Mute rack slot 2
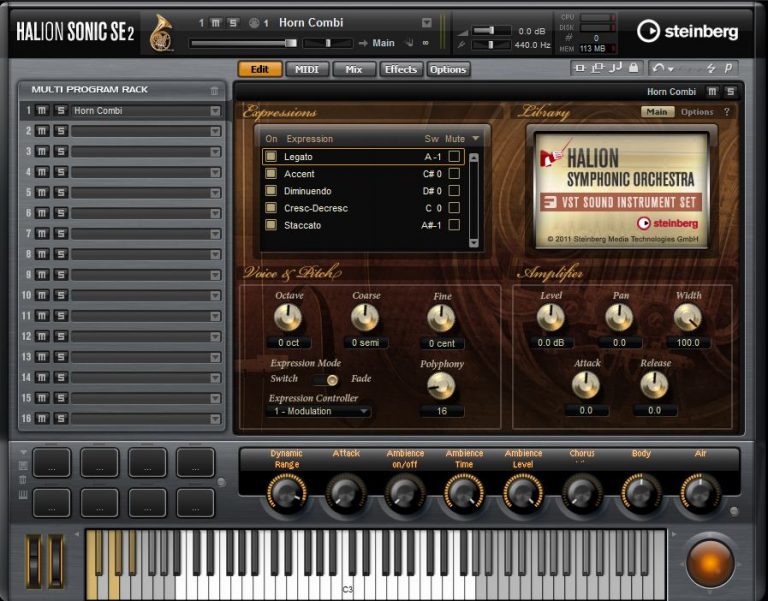 pos(42,131)
